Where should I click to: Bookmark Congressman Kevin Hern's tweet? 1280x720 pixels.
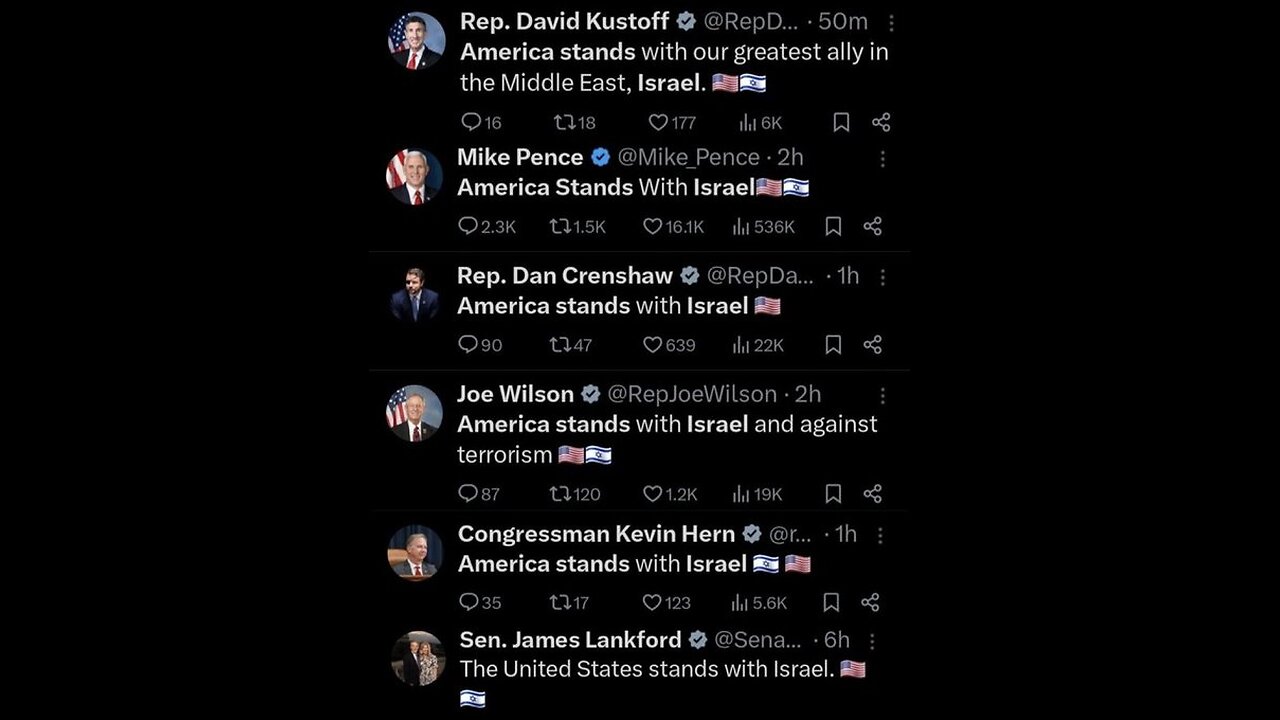(x=831, y=602)
